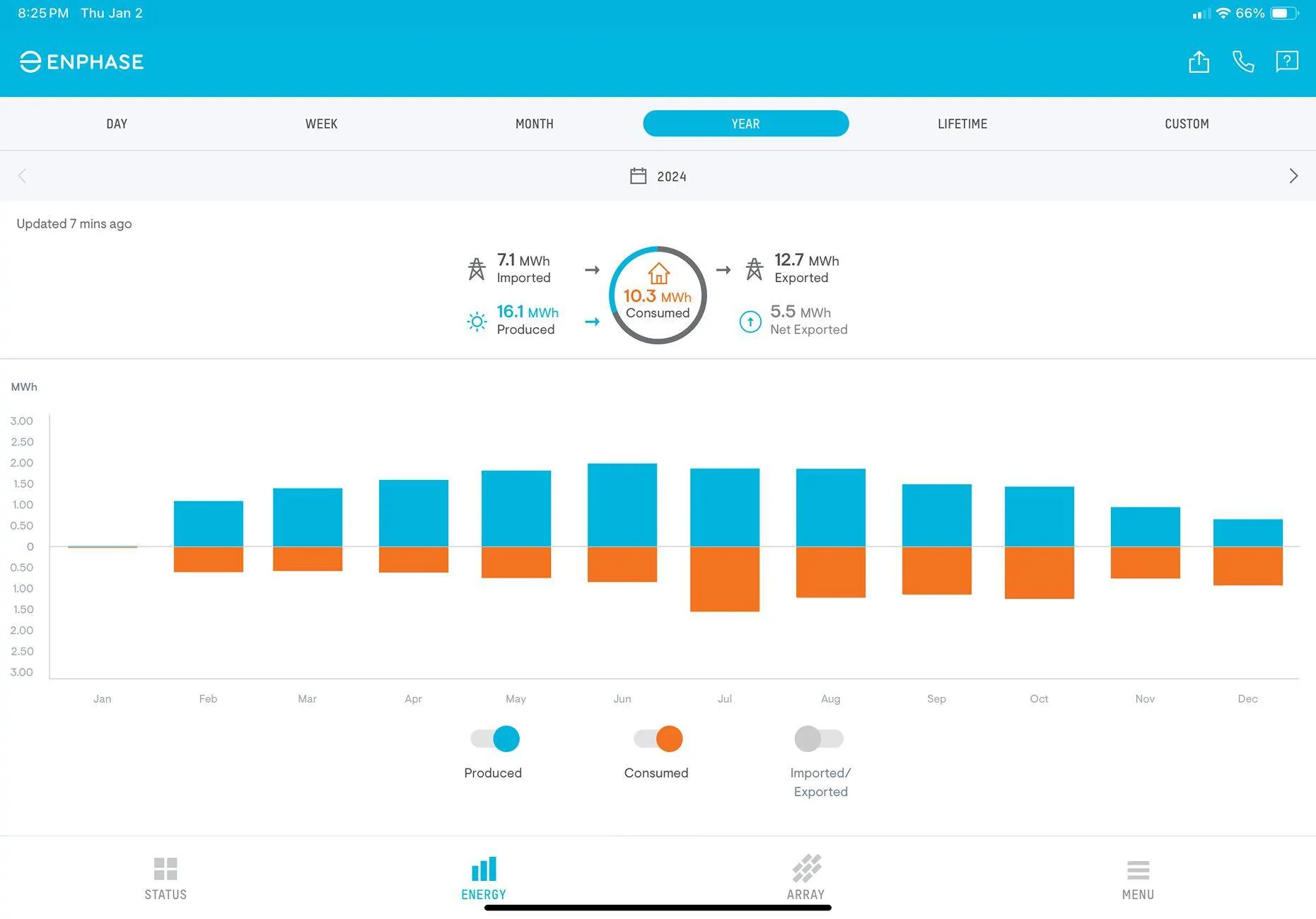The height and width of the screenshot is (919, 1316).
Task: Tap the house icon in Consumed circle
Action: [658, 273]
